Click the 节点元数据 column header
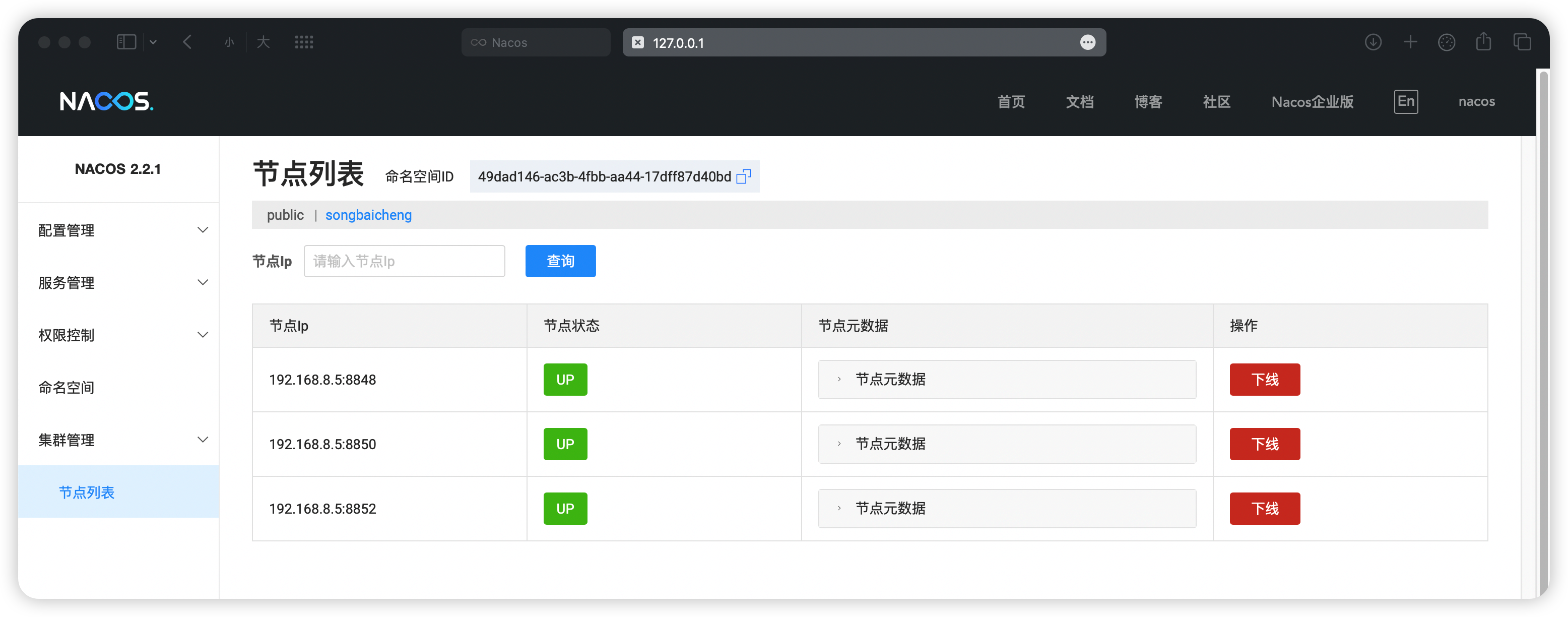Viewport: 1568px width, 617px height. click(1007, 326)
